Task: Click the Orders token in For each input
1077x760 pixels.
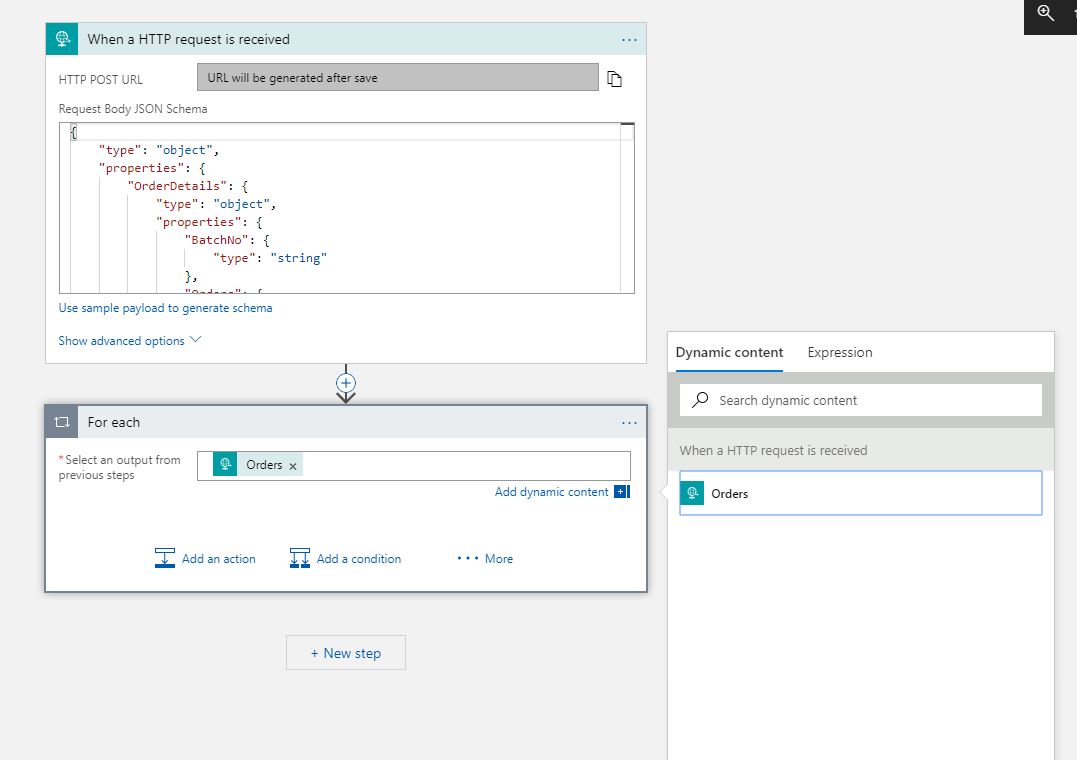Action: [258, 465]
